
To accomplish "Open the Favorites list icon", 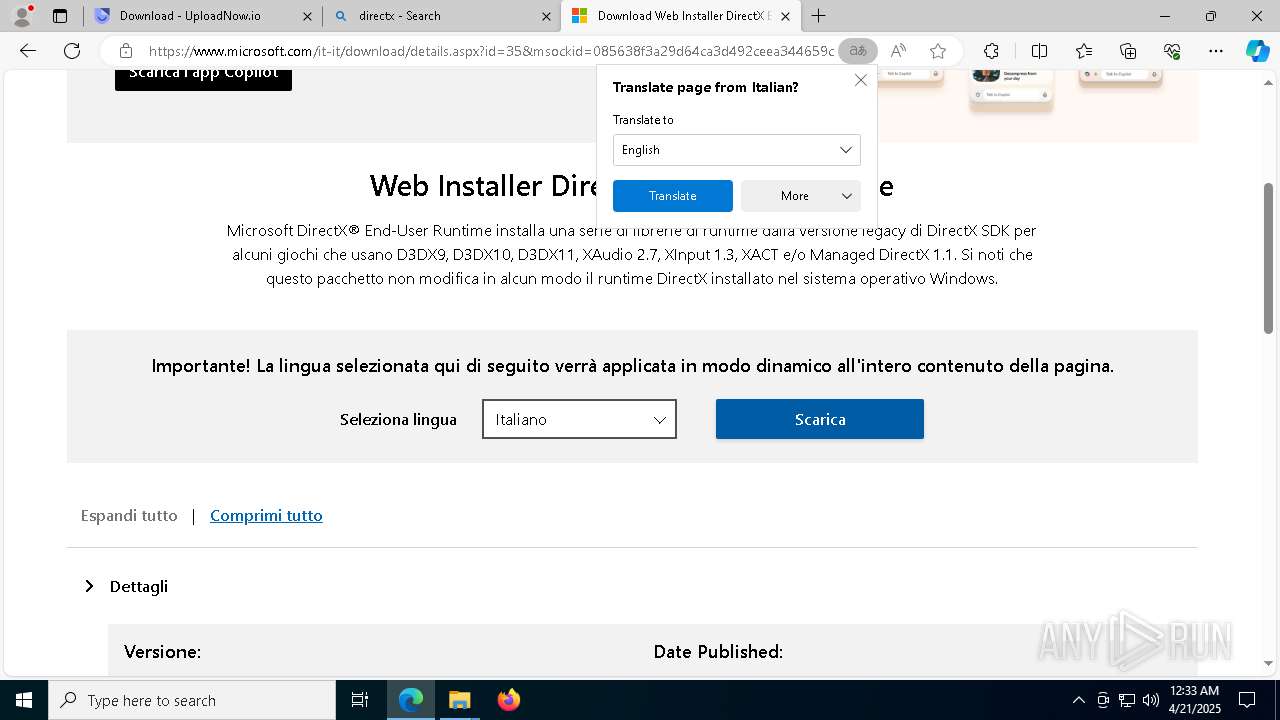I will click(1084, 51).
